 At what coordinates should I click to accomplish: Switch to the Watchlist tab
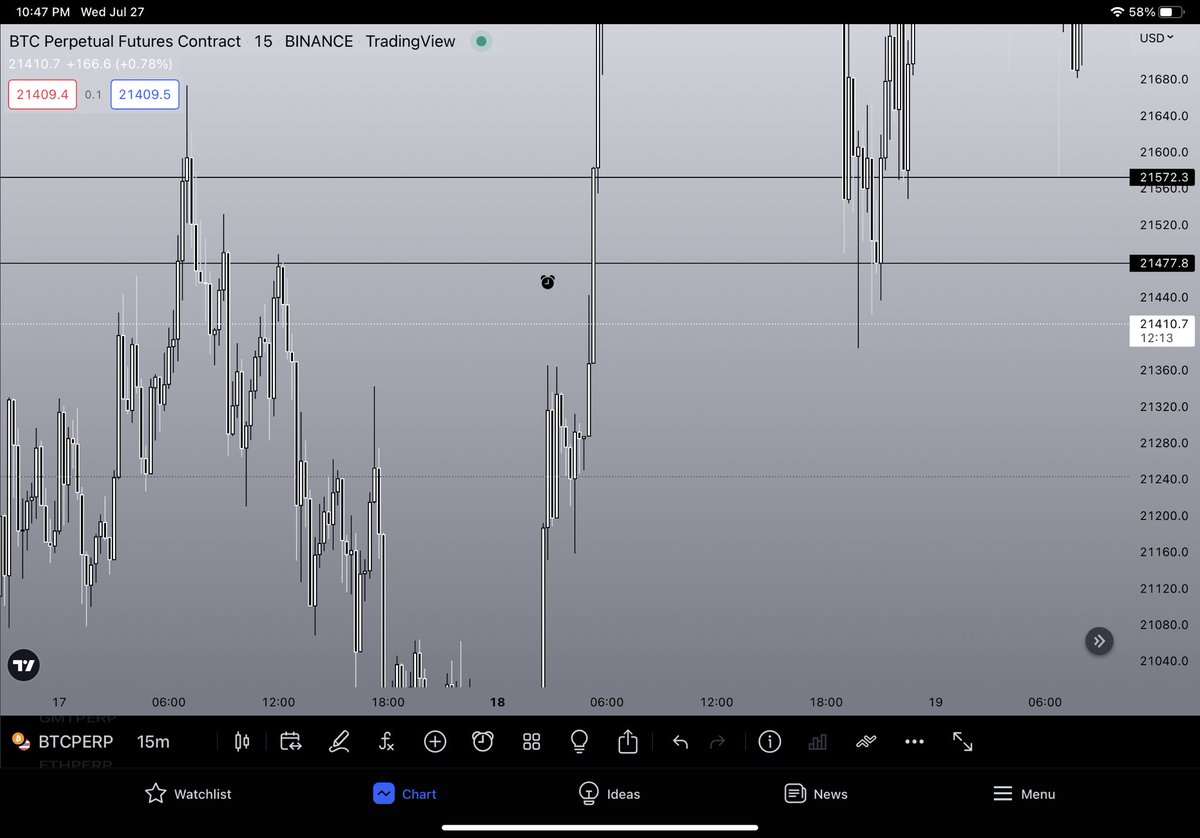click(x=189, y=794)
